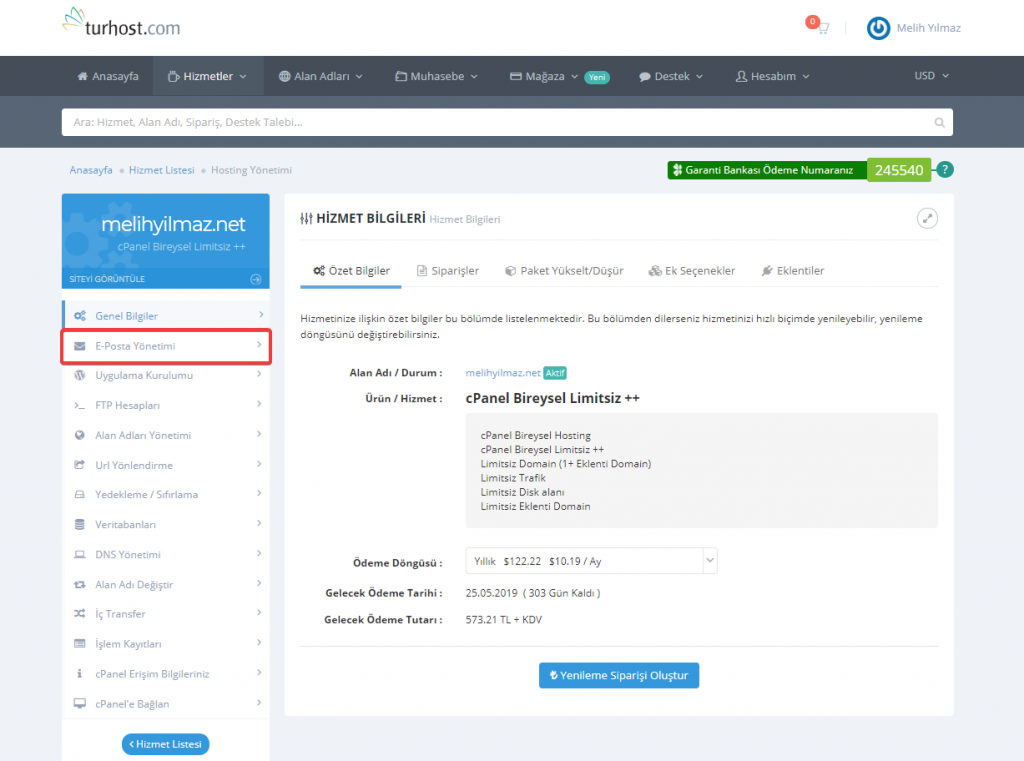
Task: Click the Siteyi Görüntüle arrow icon
Action: 256,279
